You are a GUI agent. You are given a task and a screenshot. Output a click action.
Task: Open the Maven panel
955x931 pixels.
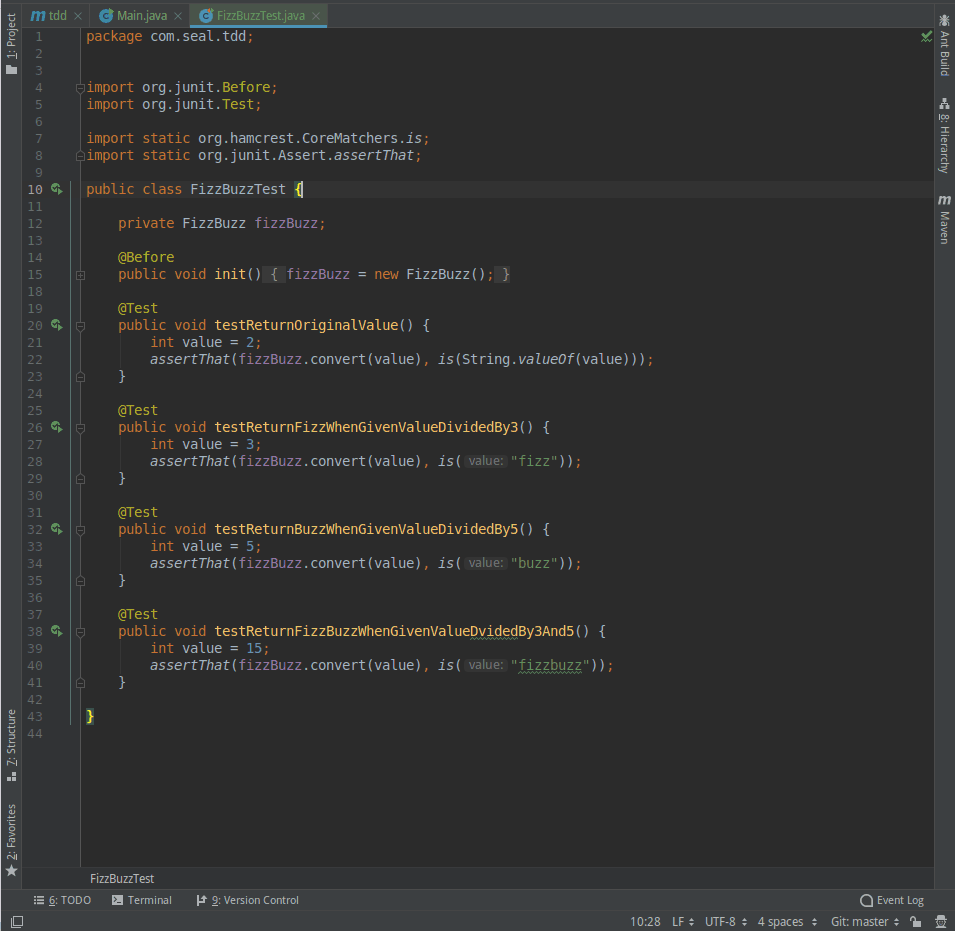pyautogui.click(x=944, y=220)
